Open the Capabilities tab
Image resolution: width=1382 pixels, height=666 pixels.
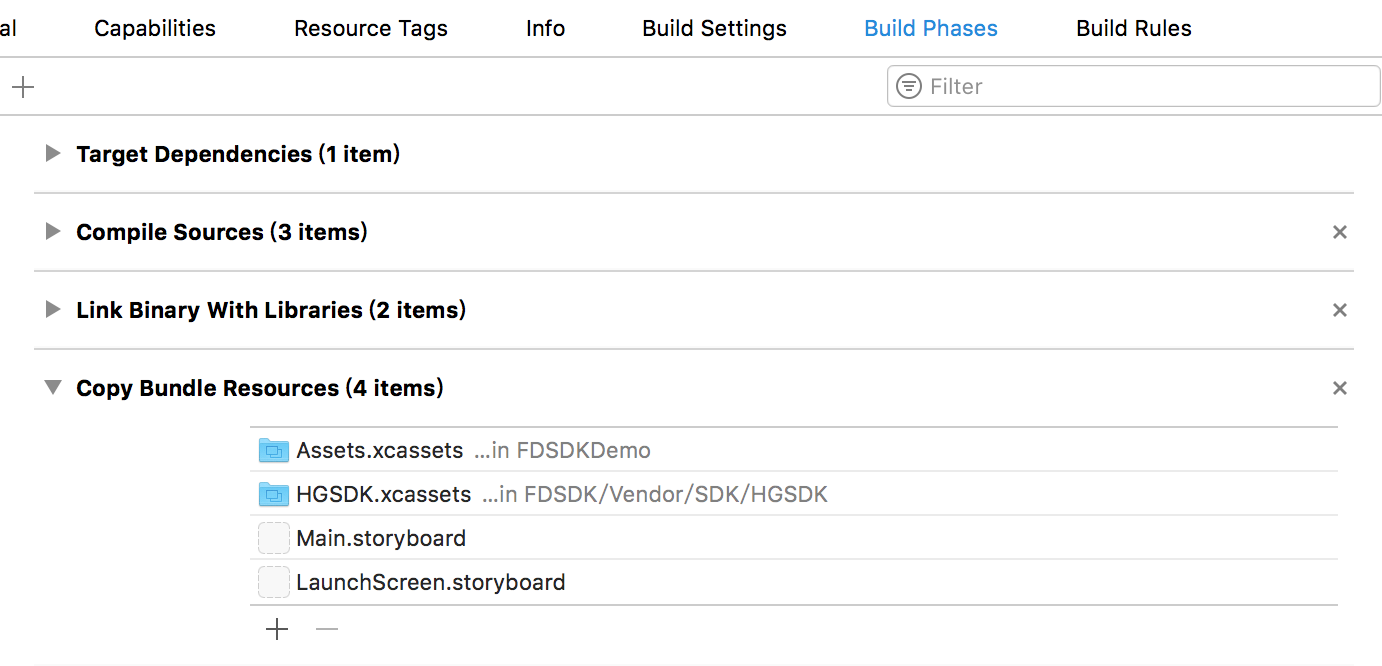pos(155,28)
